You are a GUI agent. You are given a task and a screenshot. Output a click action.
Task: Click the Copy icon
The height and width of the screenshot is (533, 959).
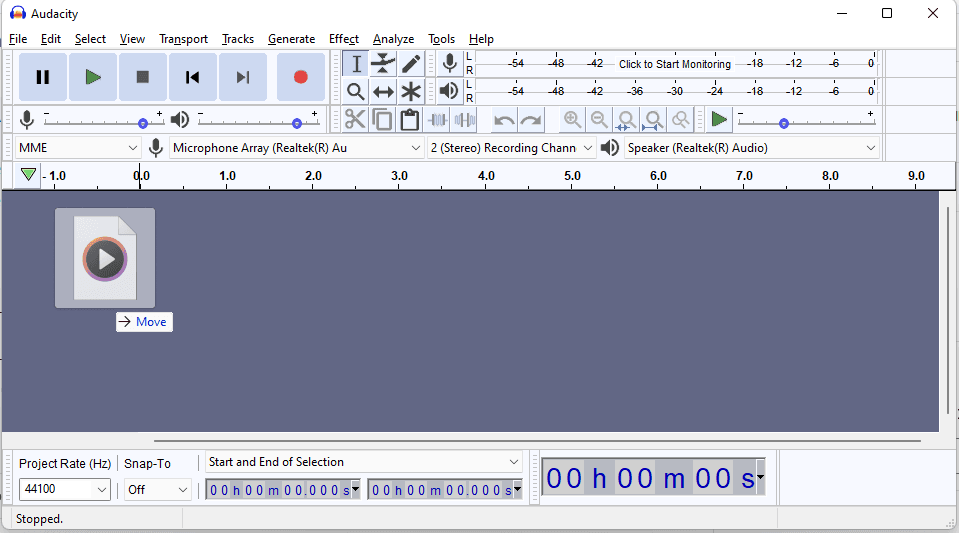(382, 119)
